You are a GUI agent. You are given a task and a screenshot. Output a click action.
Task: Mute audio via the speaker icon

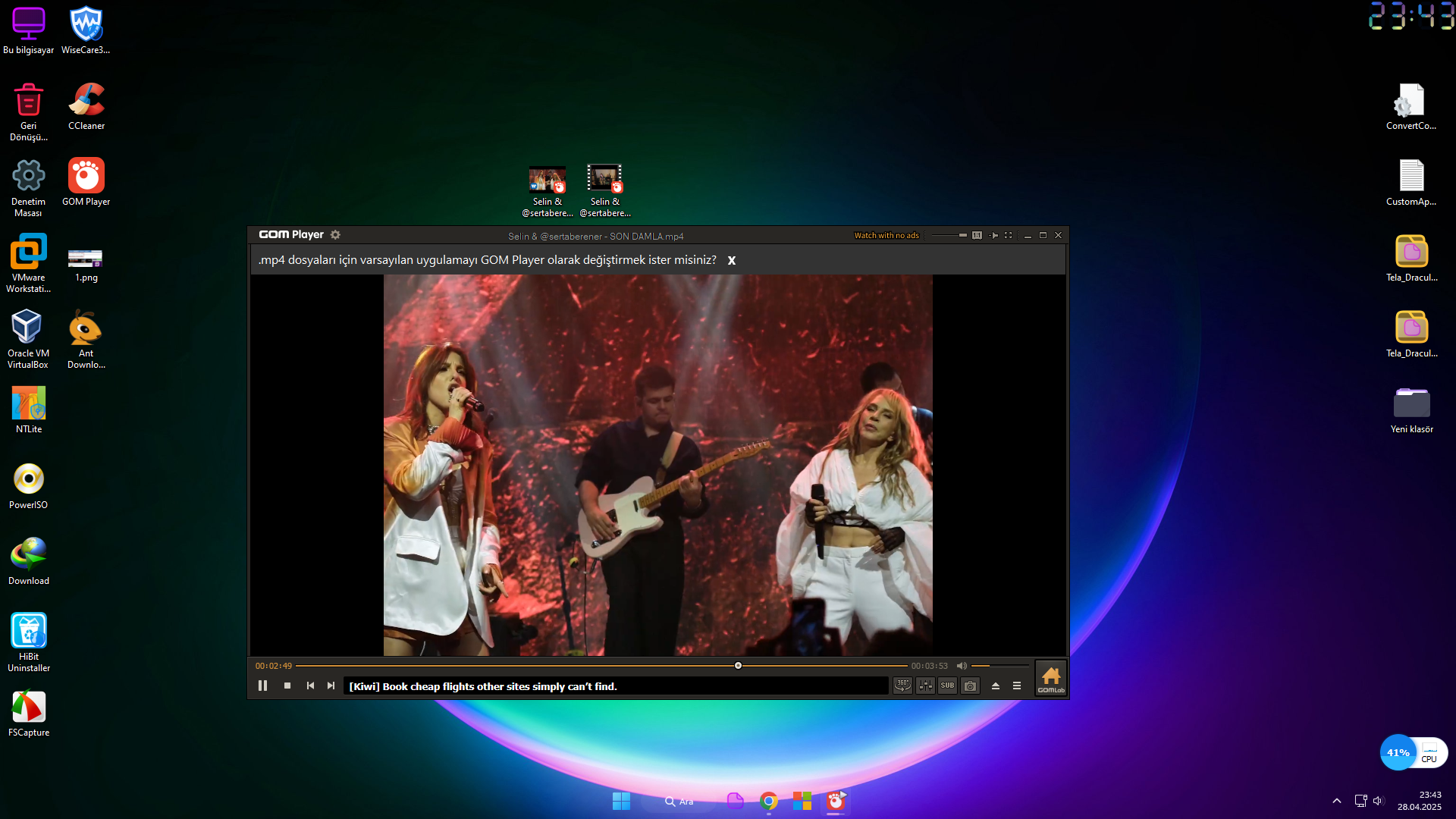[x=962, y=666]
